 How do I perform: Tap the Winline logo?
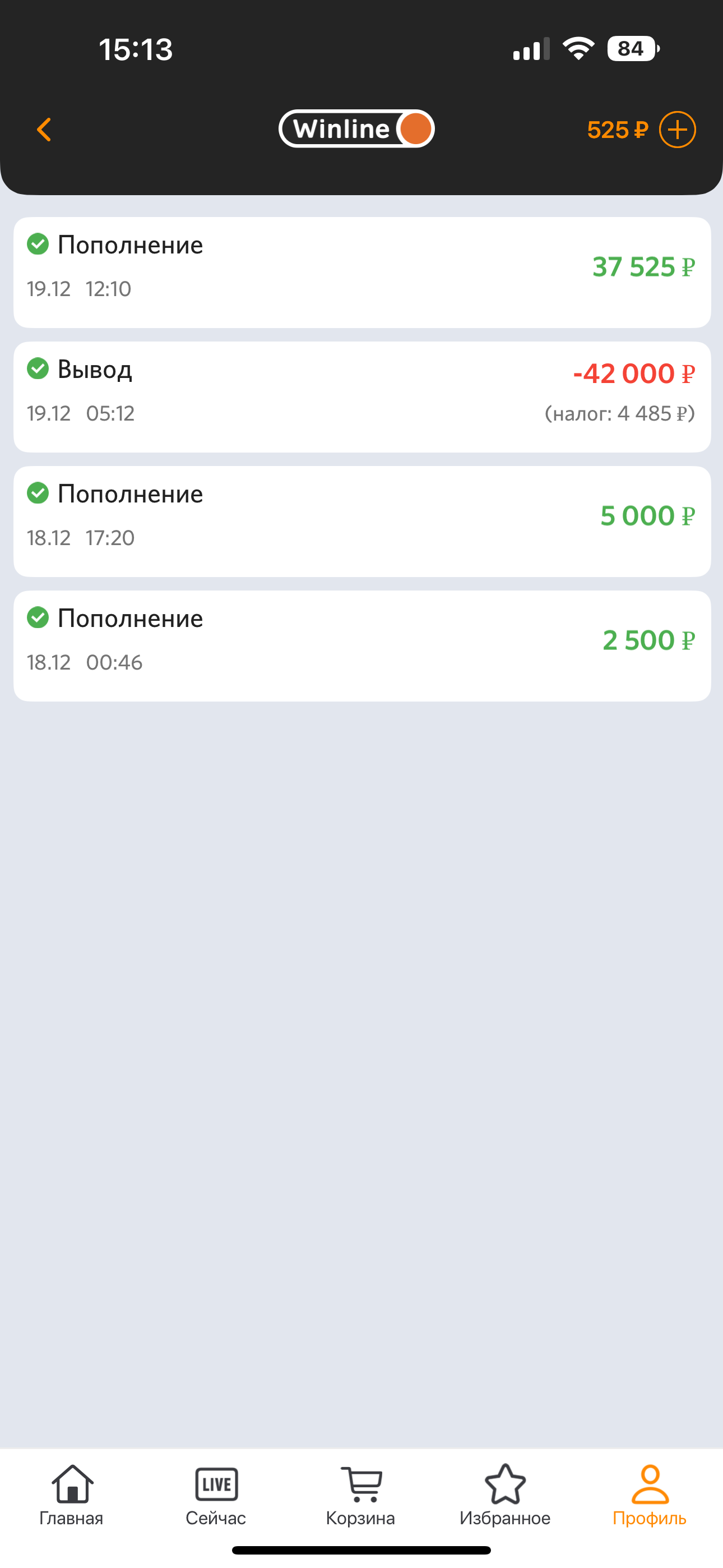[x=356, y=129]
